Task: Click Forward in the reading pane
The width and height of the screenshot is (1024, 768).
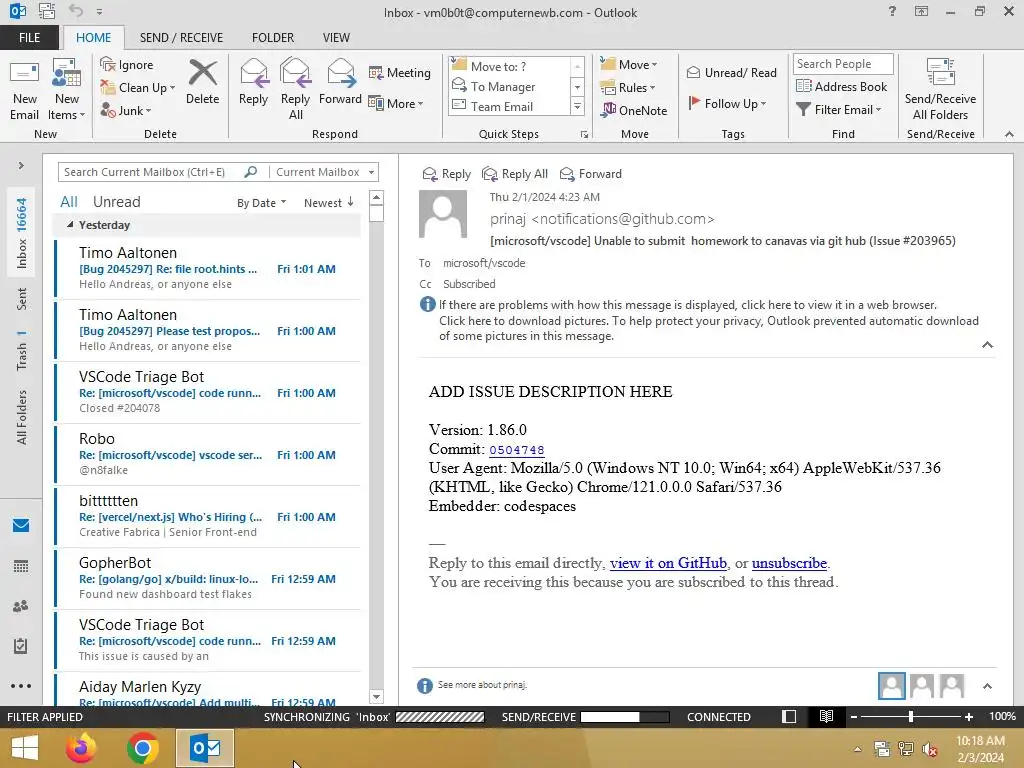Action: click(591, 174)
